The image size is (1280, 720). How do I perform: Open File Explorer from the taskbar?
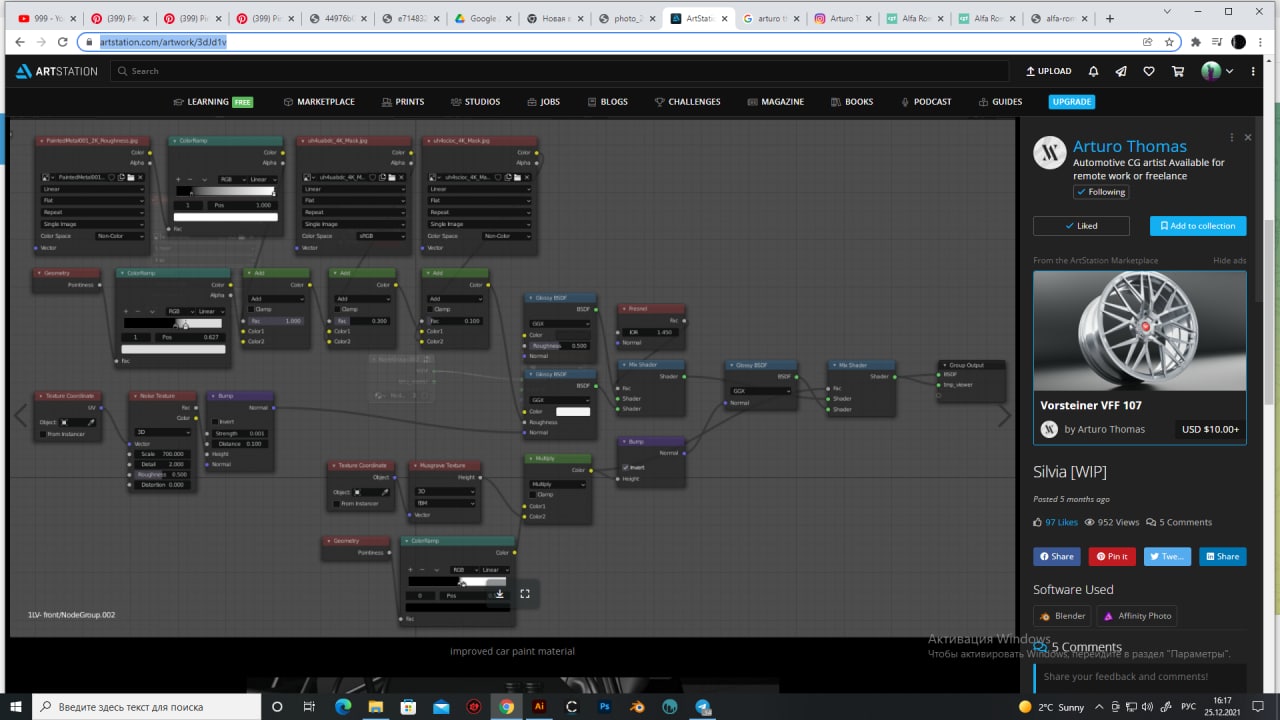click(x=375, y=706)
